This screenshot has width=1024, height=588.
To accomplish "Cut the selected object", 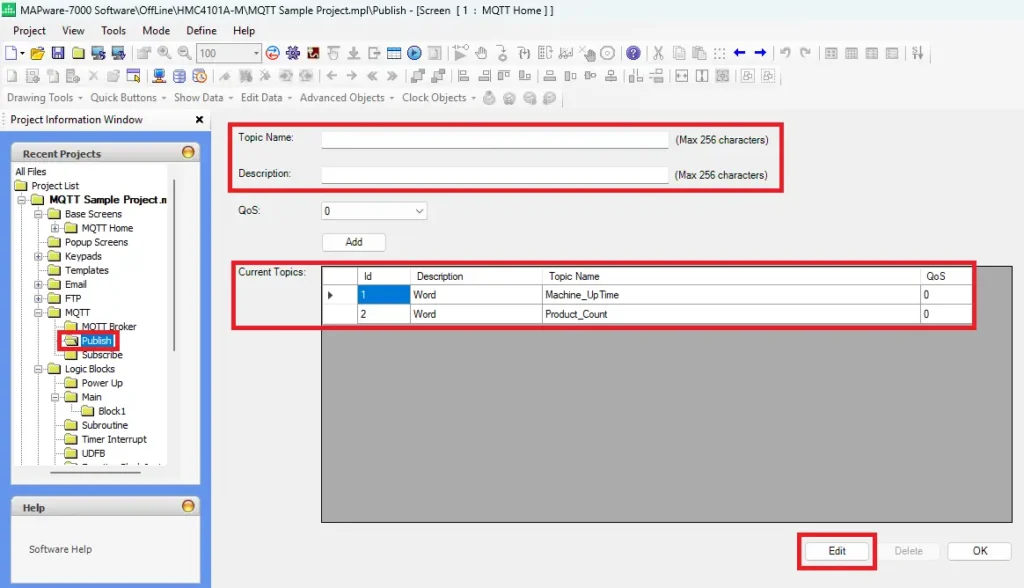I will (659, 53).
